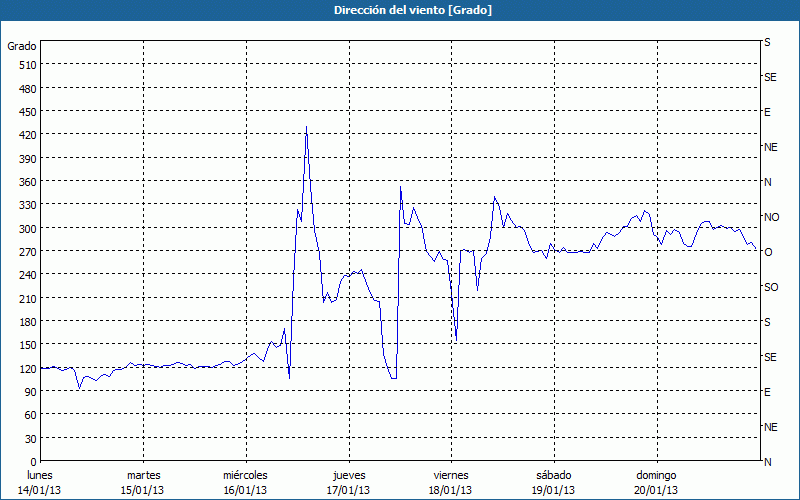Viewport: 800px width, 500px height.
Task: Click the highest peak of the blue line
Action: pos(306,127)
